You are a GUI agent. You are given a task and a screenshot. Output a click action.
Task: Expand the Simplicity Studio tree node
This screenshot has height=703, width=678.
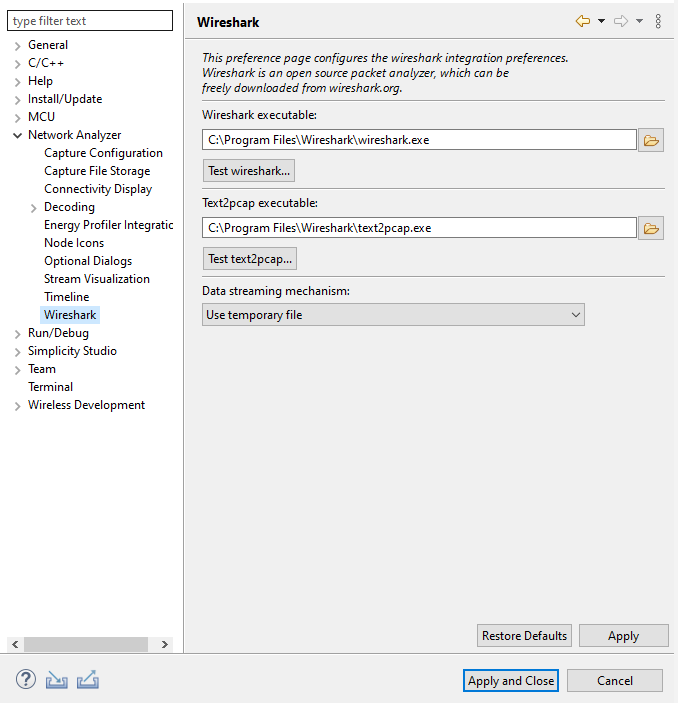17,352
